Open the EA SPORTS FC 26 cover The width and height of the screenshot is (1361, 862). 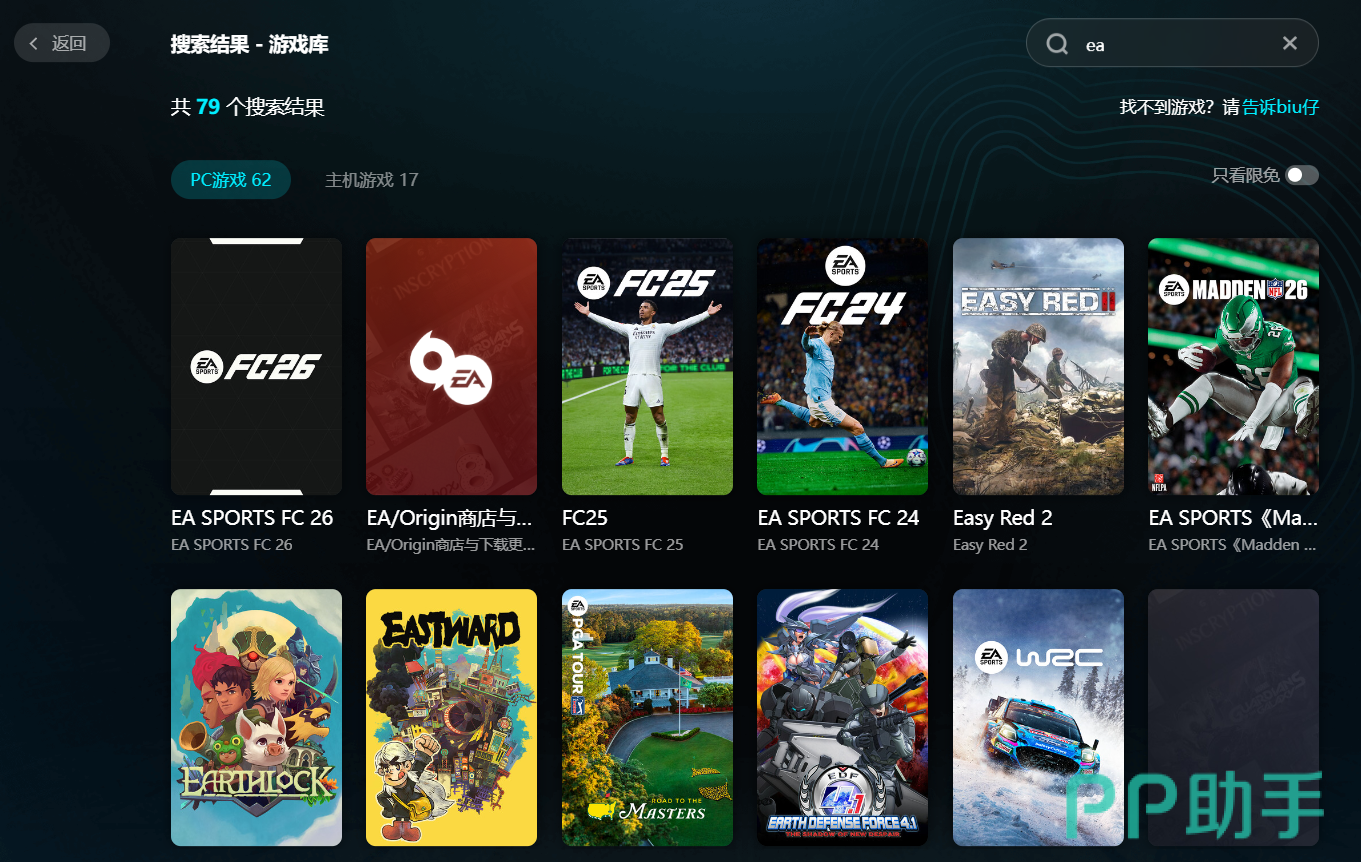(256, 366)
